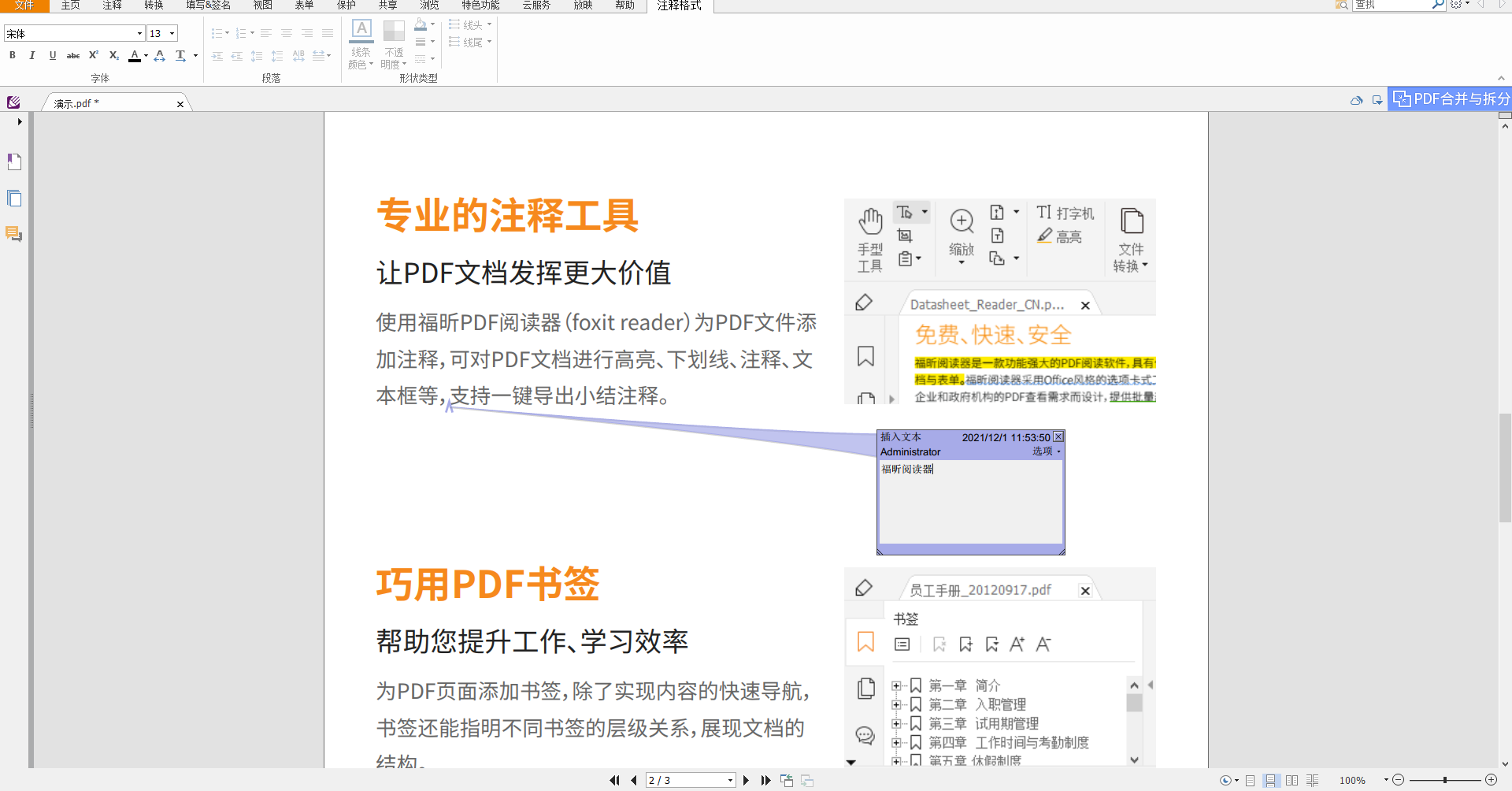Enable single page view mode
Viewport: 1512px width, 791px height.
[x=1250, y=780]
